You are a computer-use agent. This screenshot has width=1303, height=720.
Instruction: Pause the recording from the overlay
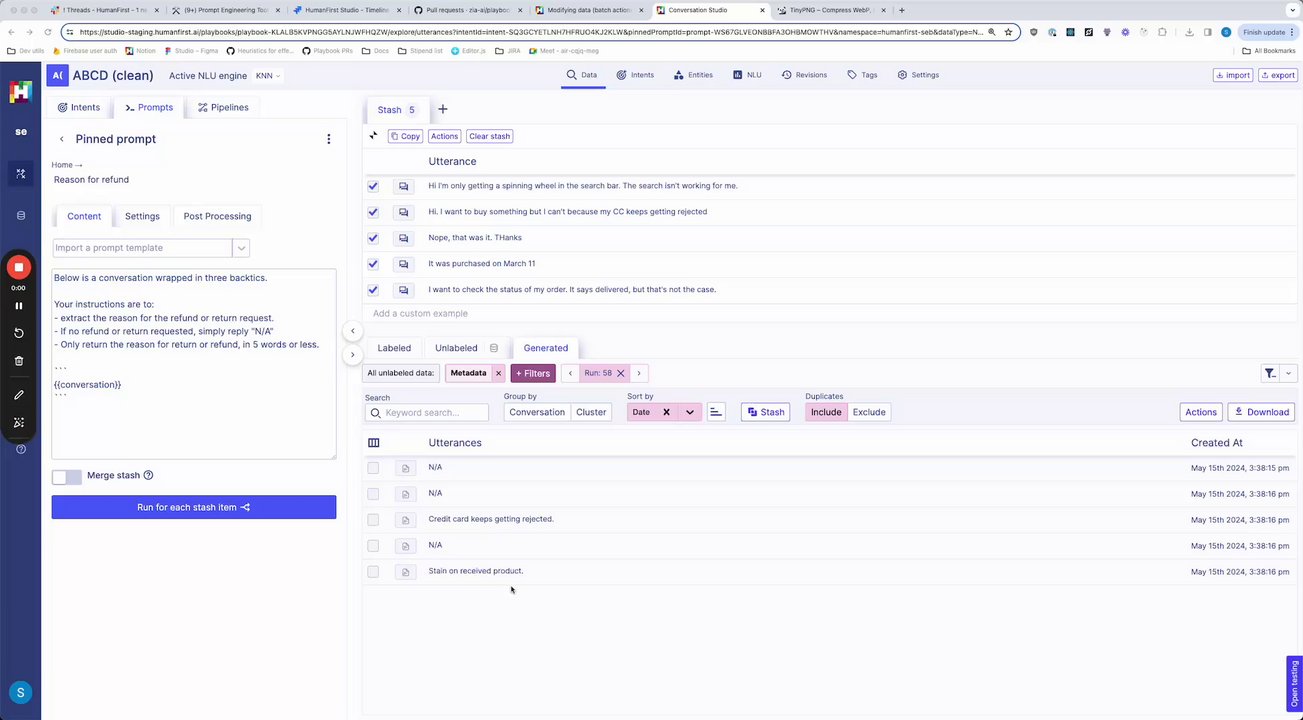pos(18,306)
